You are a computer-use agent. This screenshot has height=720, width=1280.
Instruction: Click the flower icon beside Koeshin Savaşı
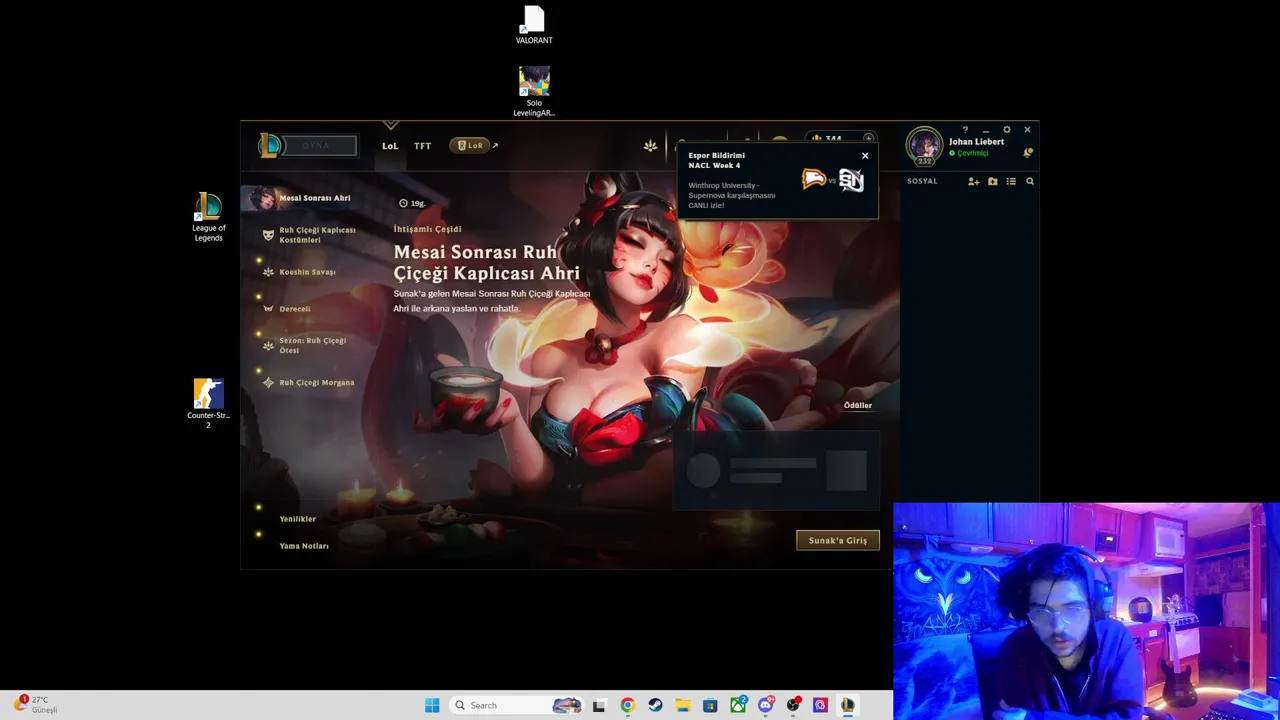(268, 272)
